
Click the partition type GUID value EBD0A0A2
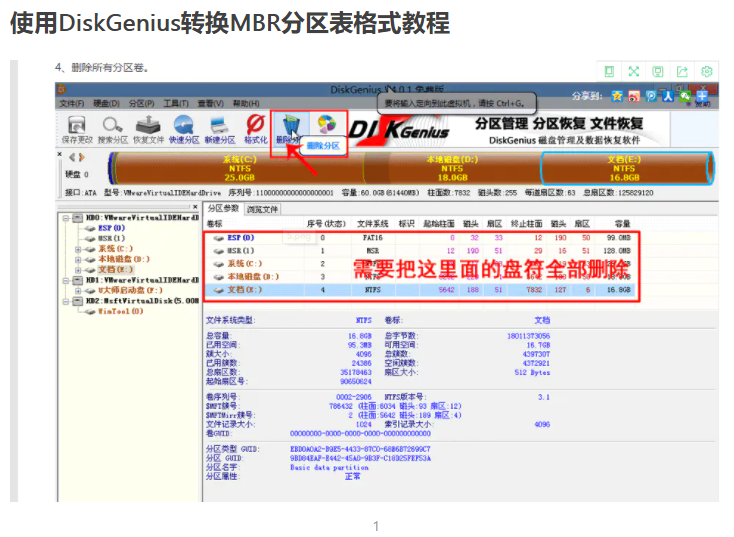(360, 449)
